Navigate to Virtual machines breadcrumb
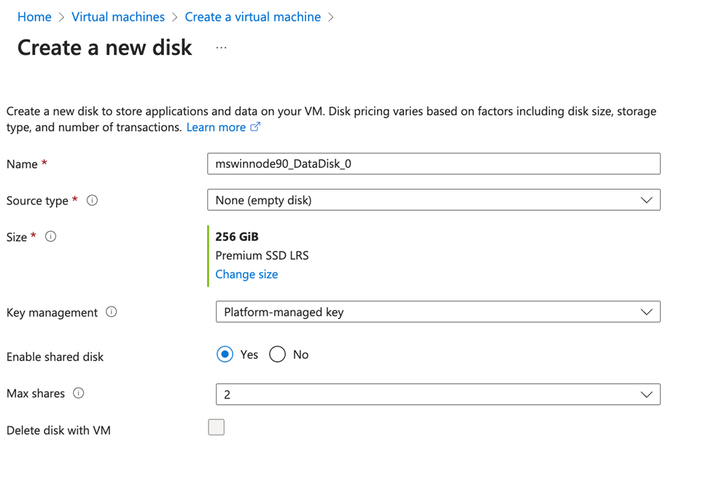This screenshot has height=478, width=711. 118,17
